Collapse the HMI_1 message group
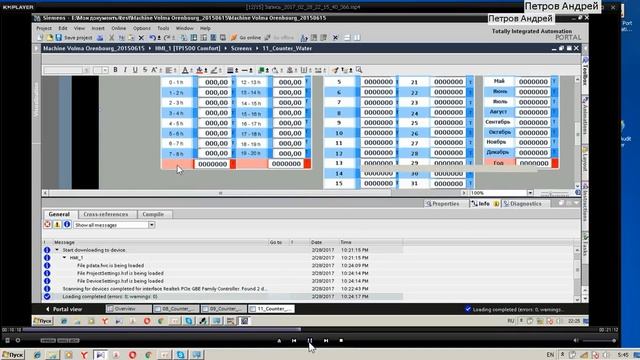 tap(64, 258)
